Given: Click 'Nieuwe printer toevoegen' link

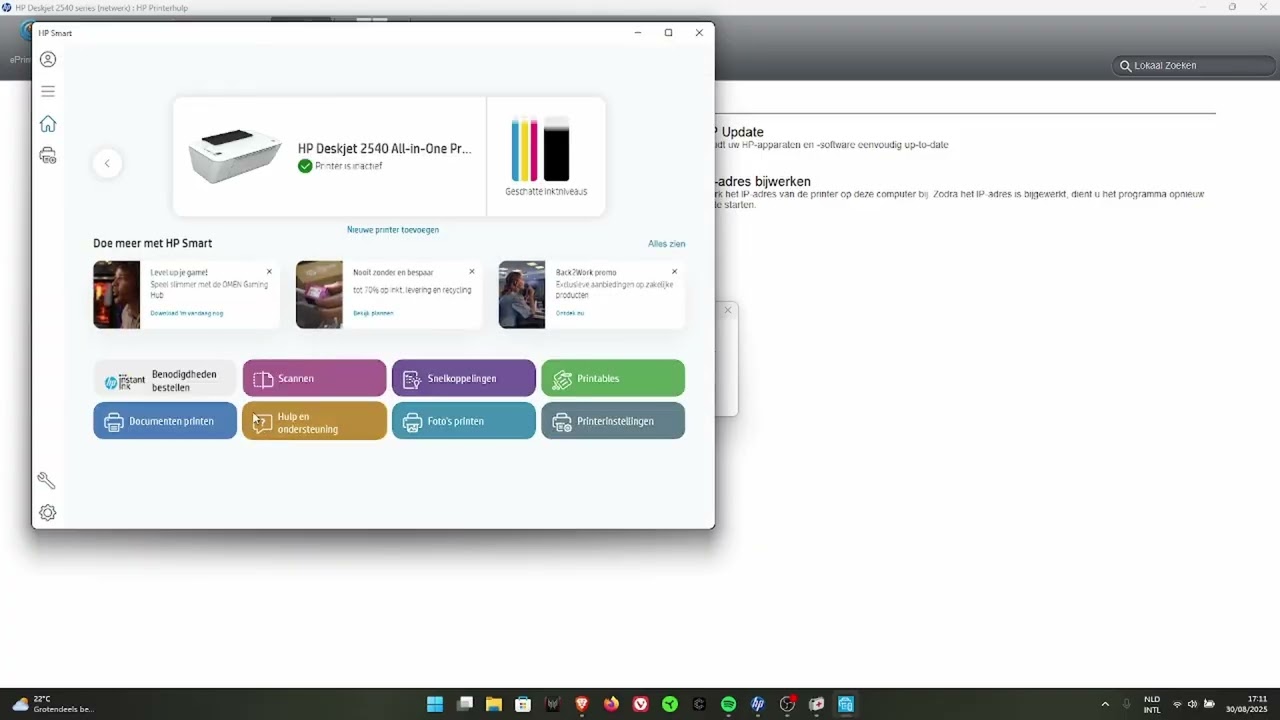Looking at the screenshot, I should 393,230.
